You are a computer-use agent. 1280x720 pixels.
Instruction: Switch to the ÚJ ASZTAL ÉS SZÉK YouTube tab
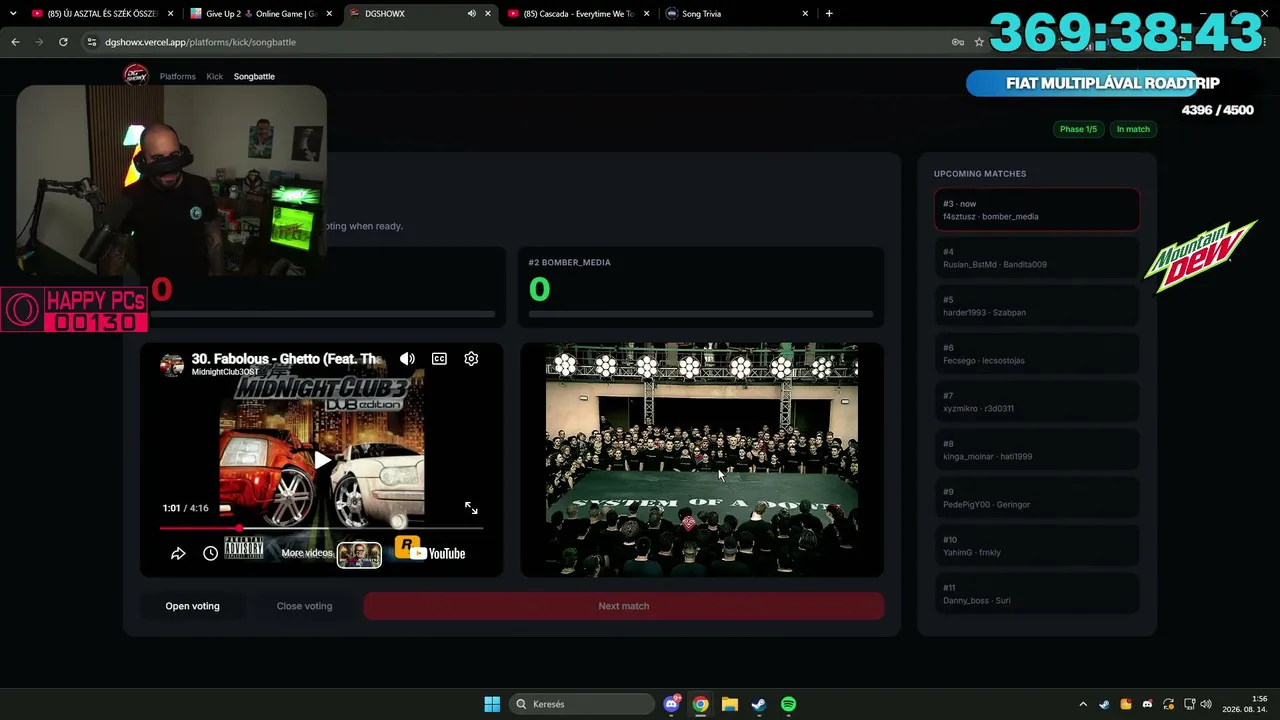pos(102,14)
